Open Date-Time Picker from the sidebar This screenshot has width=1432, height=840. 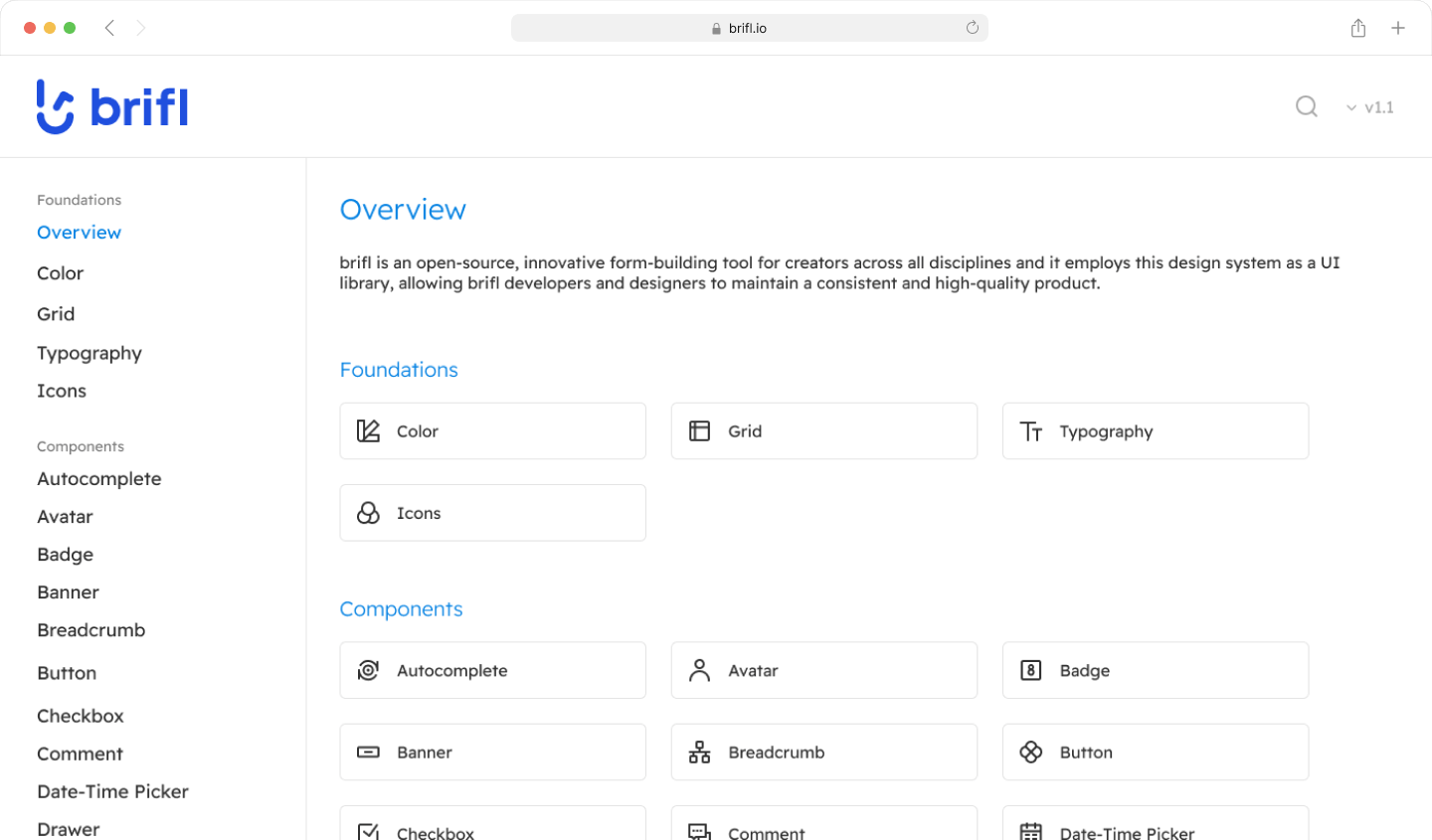click(112, 790)
